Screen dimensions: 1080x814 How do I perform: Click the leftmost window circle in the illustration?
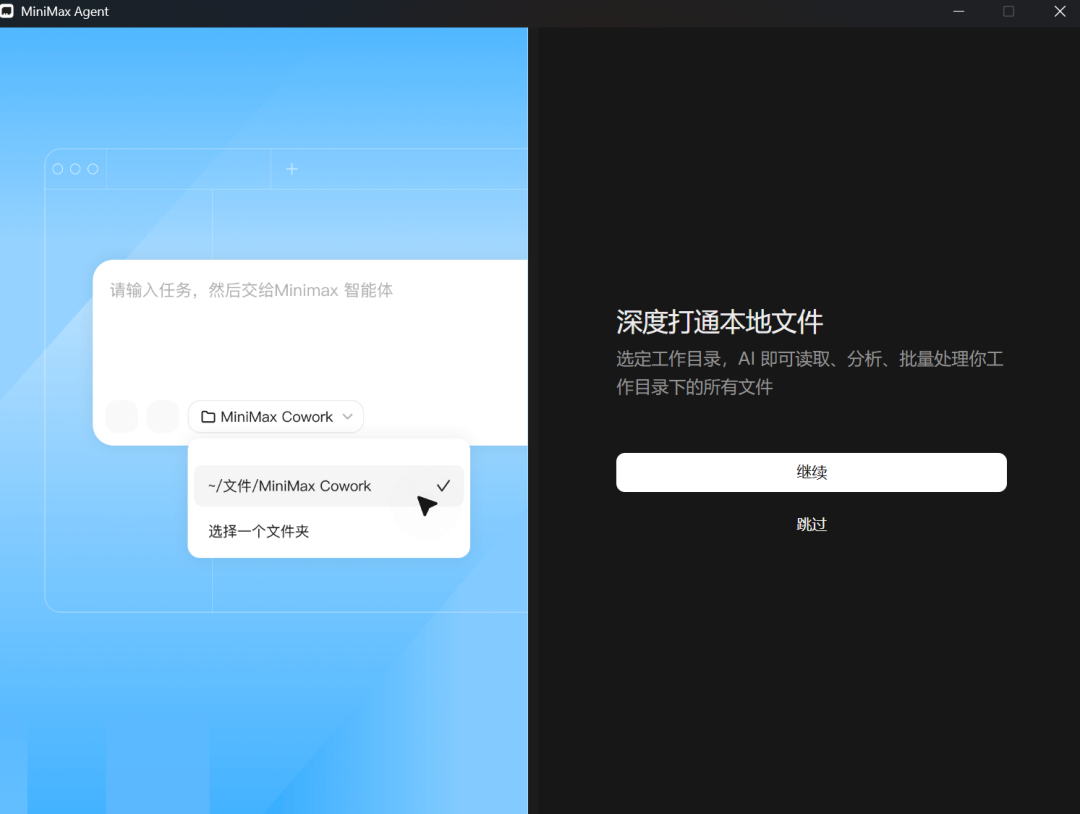tap(58, 168)
